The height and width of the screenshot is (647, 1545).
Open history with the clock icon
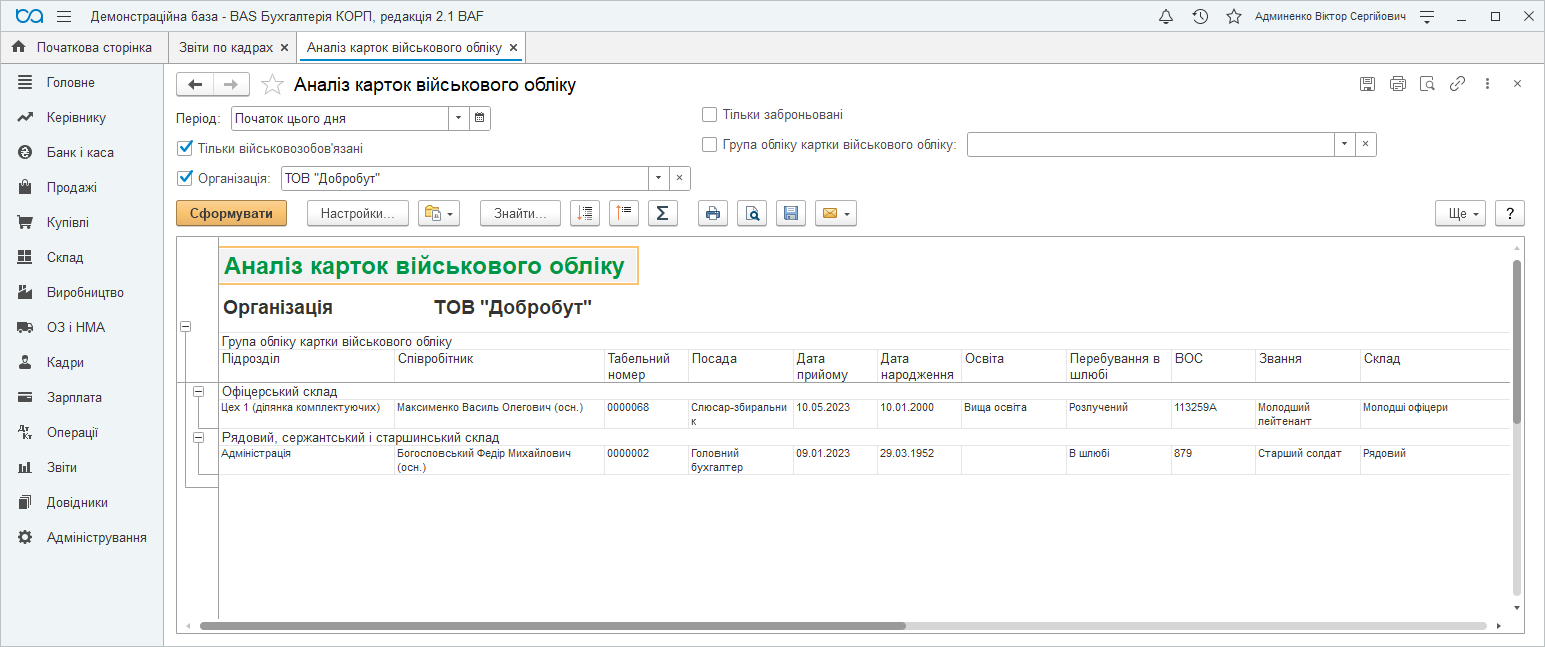pos(1200,17)
